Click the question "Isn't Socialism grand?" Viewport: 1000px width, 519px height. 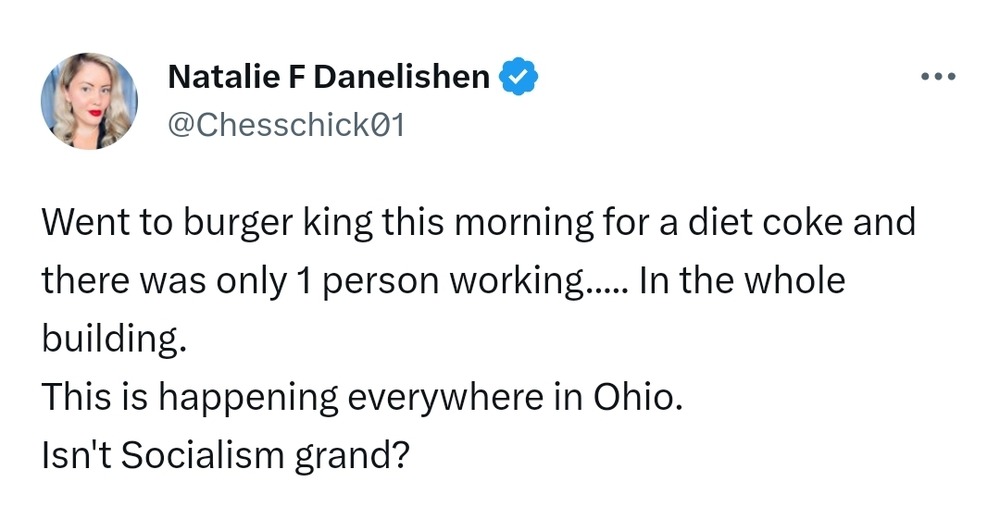click(226, 456)
